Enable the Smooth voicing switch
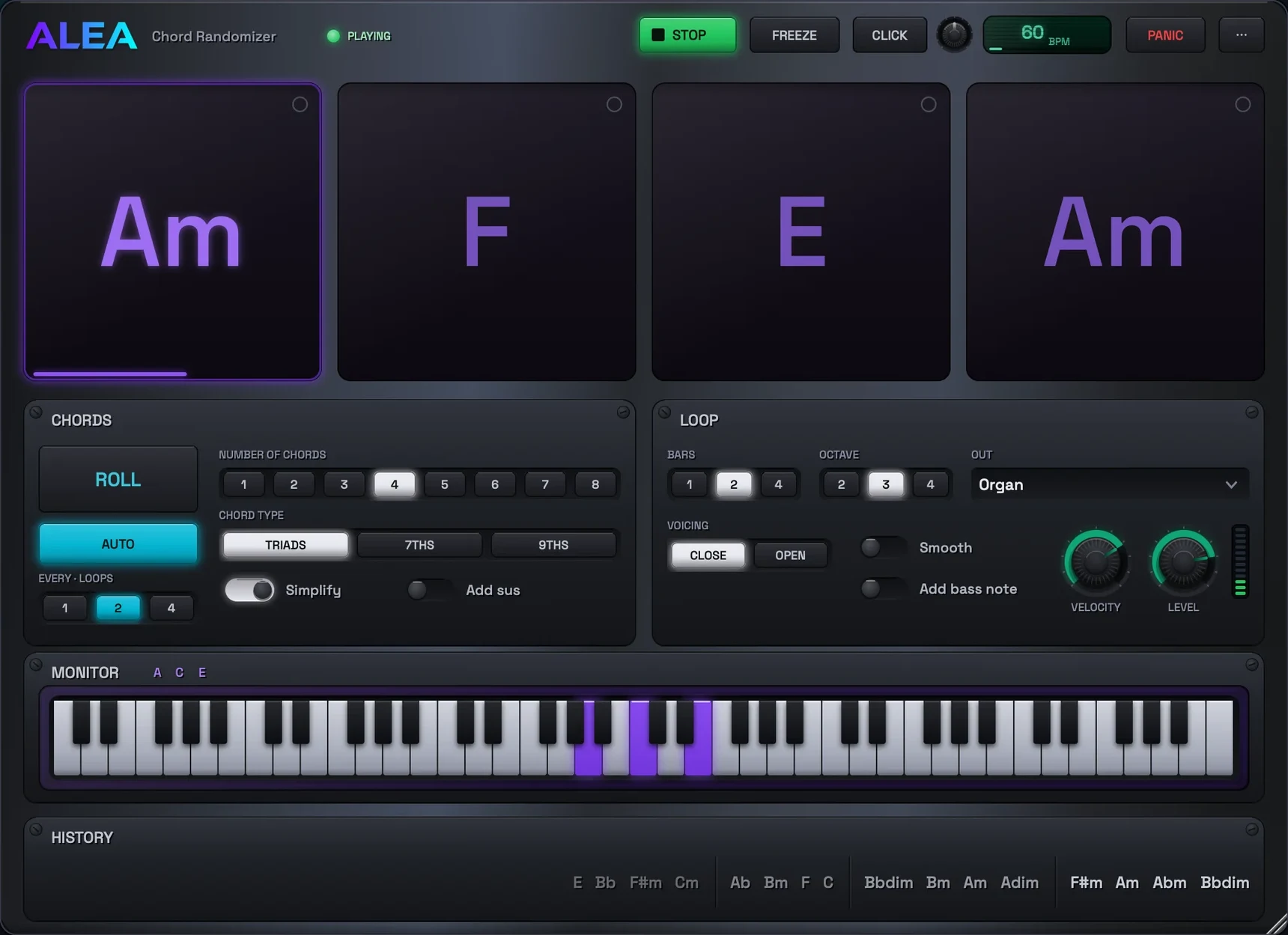This screenshot has width=1288, height=935. click(x=883, y=547)
